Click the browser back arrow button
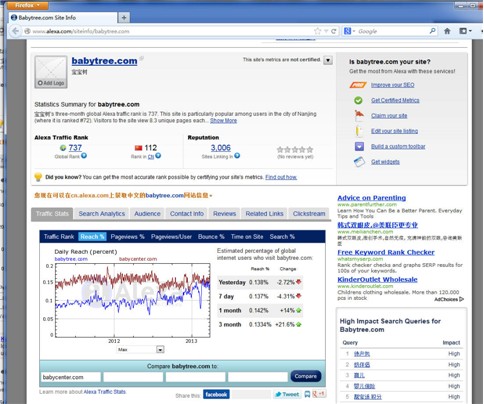Image resolution: width=484 pixels, height=404 pixels. pos(15,31)
